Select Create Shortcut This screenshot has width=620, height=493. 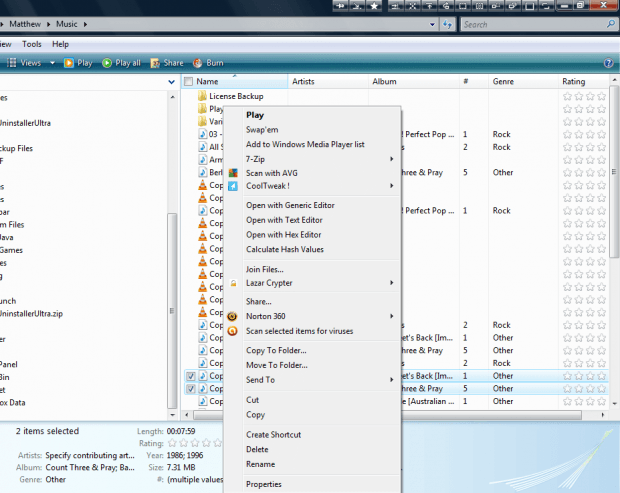(273, 434)
